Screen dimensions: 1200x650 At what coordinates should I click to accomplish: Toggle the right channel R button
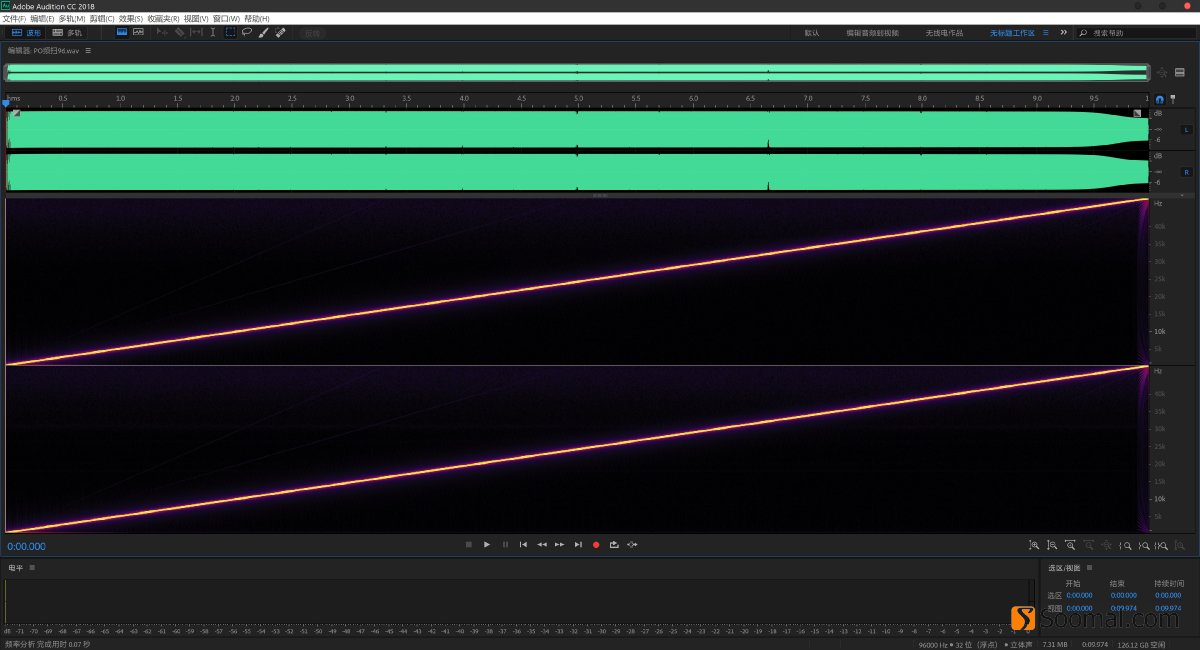point(1186,172)
